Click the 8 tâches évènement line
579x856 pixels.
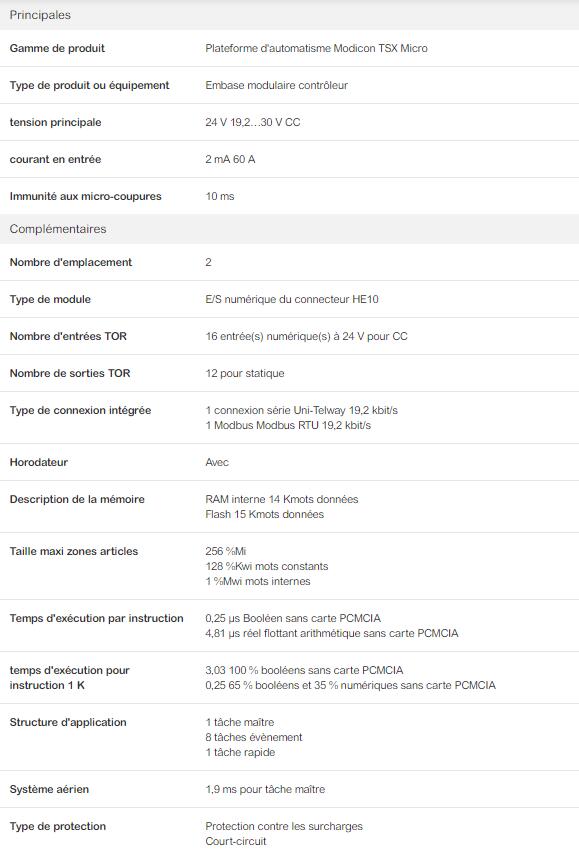coord(254,737)
